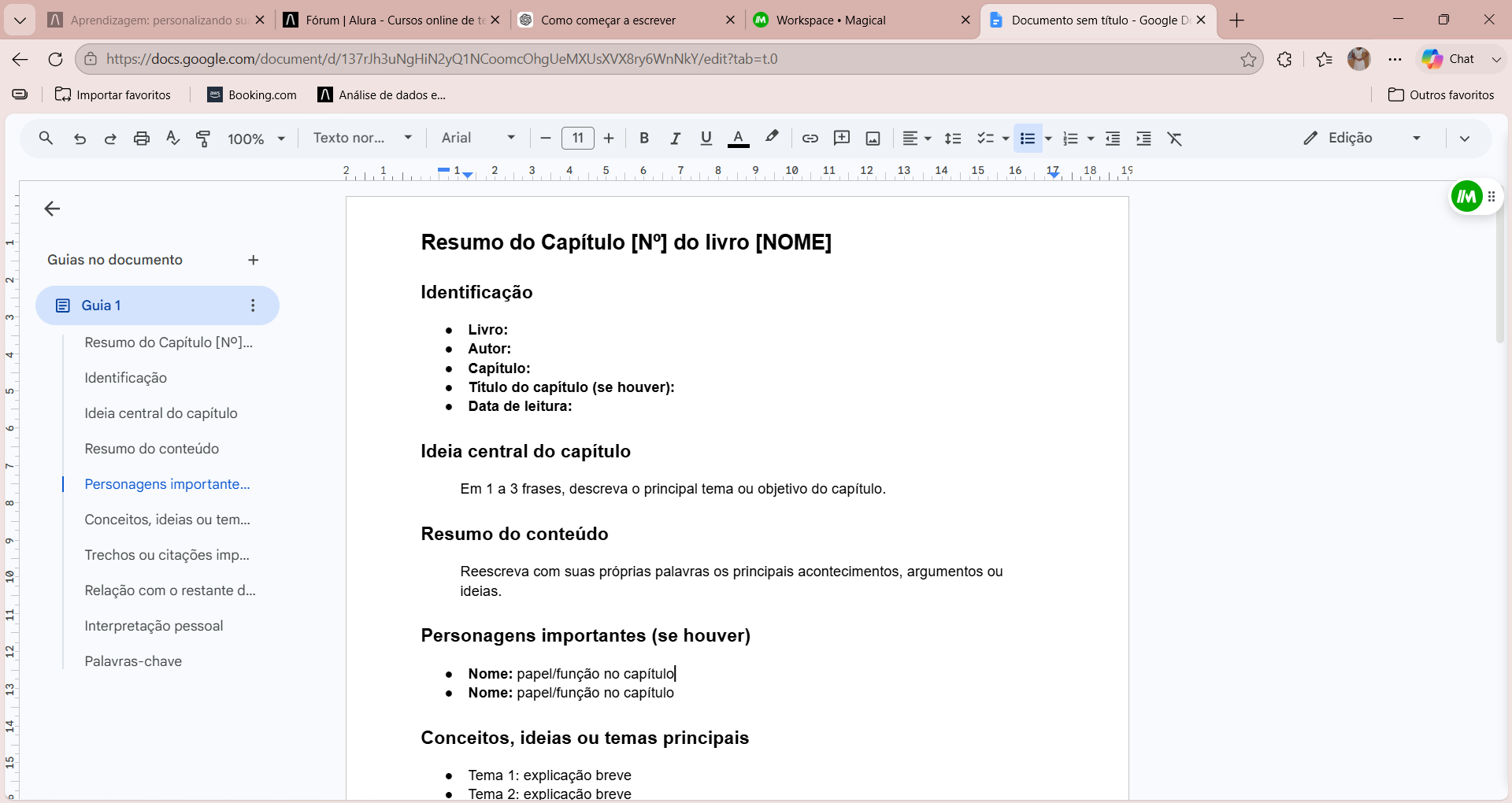
Task: Jump to Identificação in the outline
Action: [126, 378]
